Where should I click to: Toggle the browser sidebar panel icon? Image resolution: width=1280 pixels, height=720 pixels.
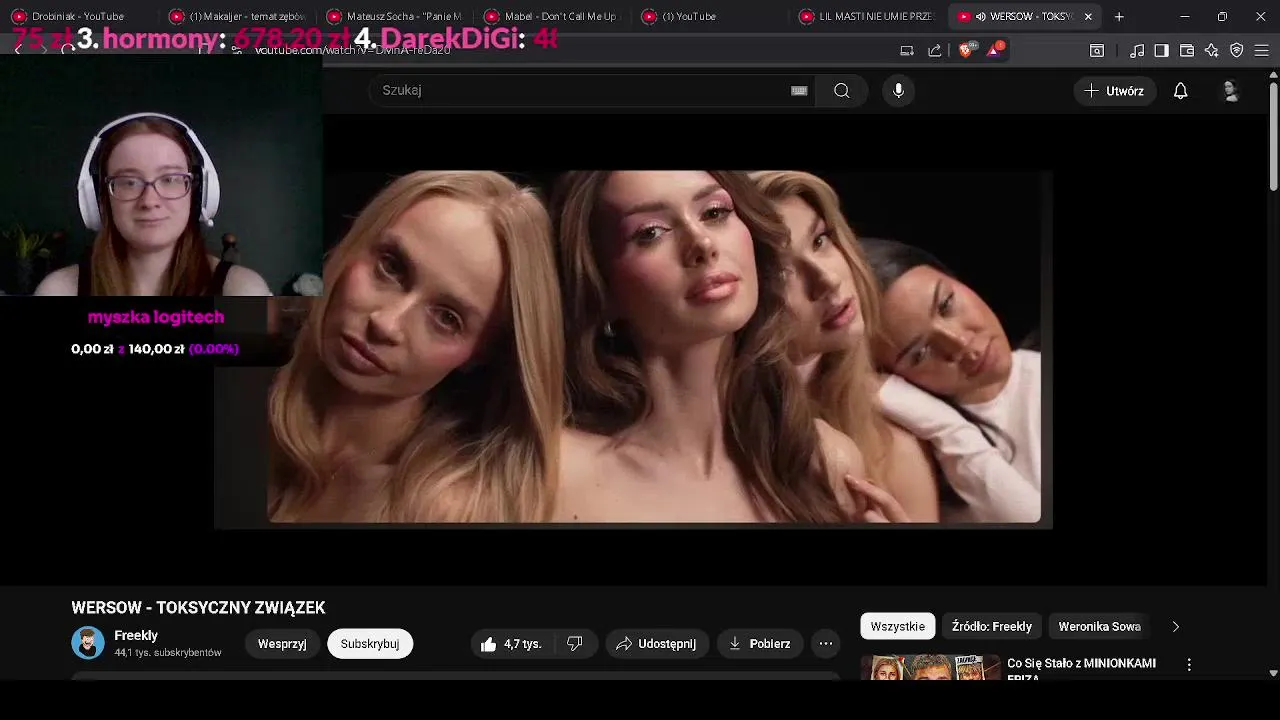[x=1161, y=50]
